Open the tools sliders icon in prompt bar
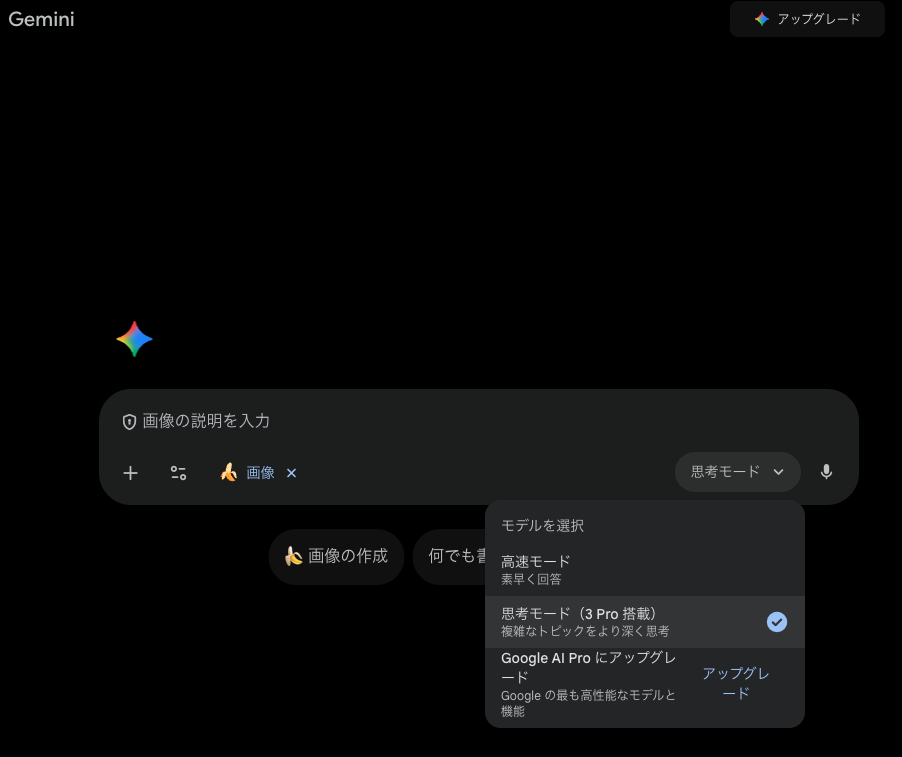 [178, 473]
